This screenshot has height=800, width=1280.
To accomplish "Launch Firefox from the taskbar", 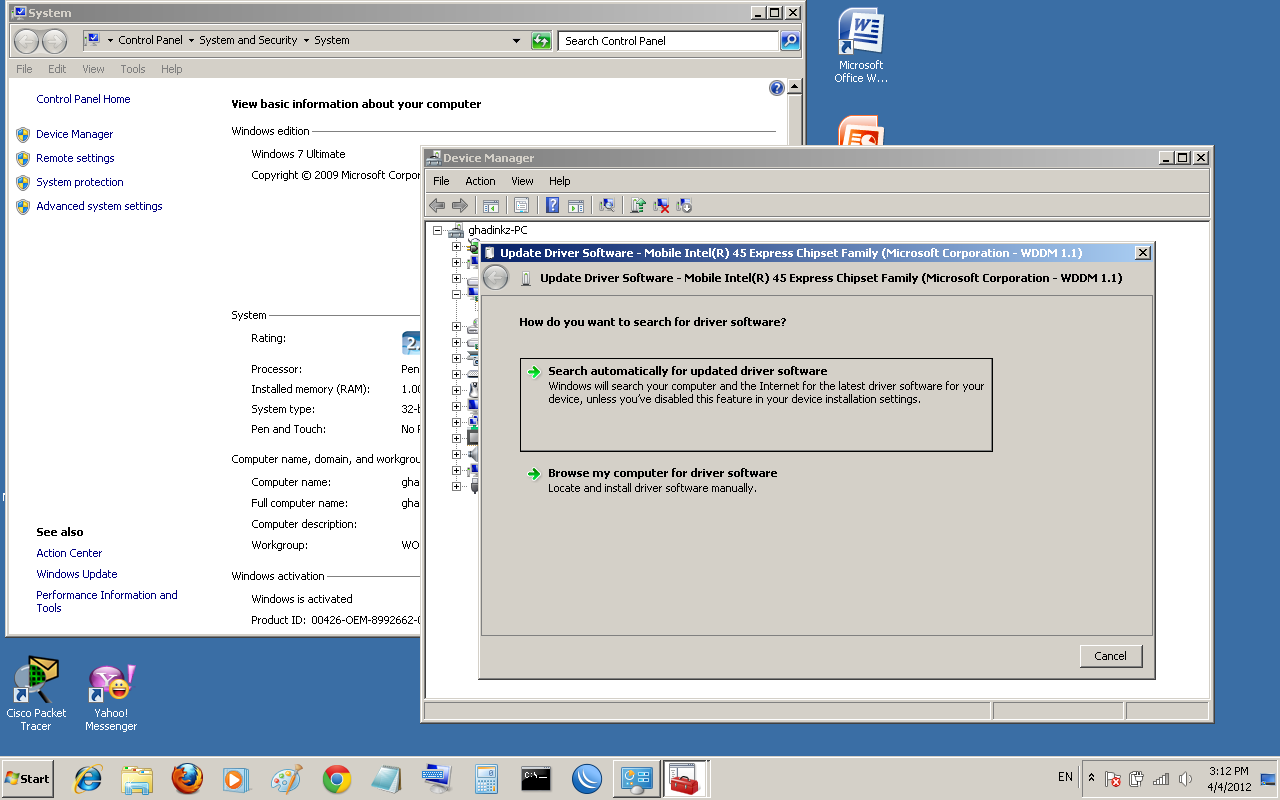I will (x=186, y=778).
